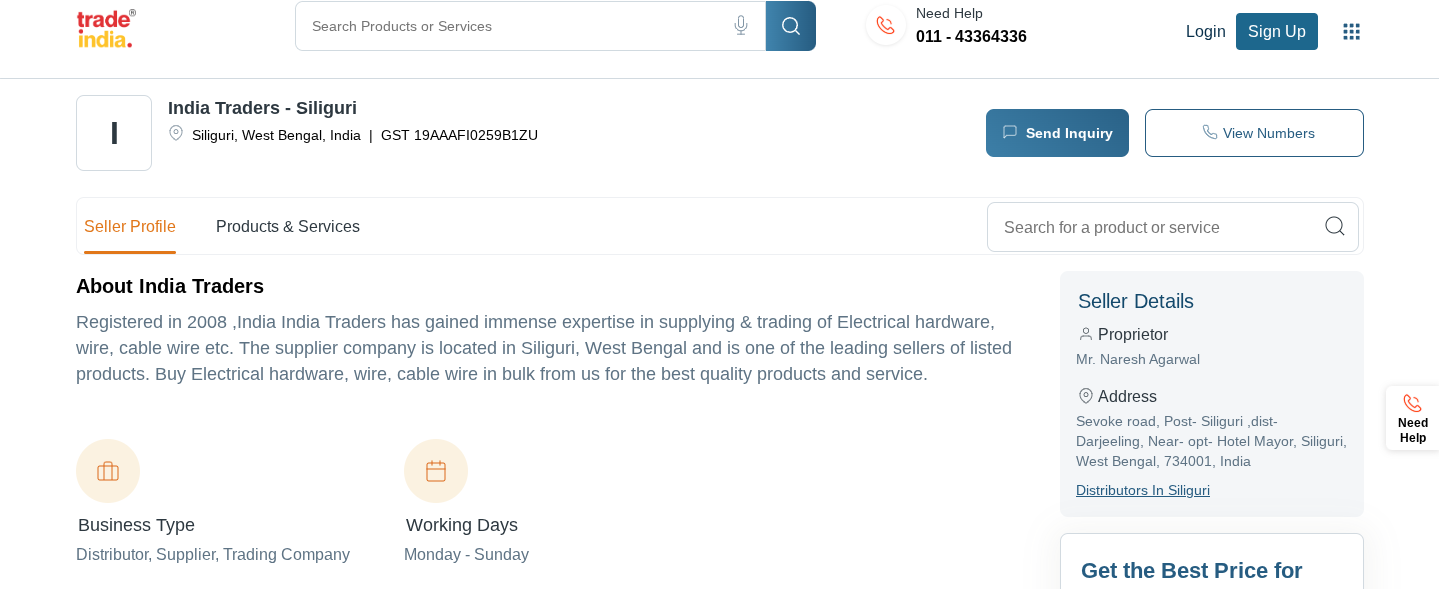Click the Business Type briefcase icon
Screen dimensions: 1439x589
(108, 471)
